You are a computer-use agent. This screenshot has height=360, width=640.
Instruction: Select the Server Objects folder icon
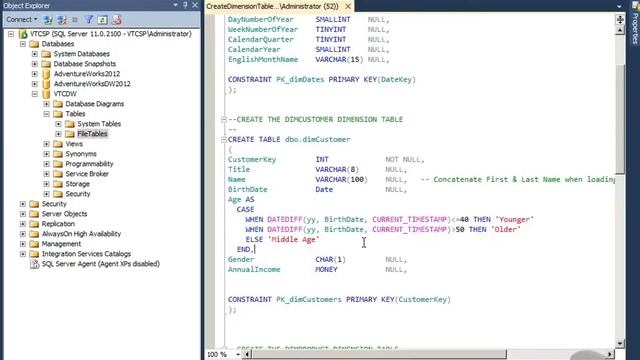tap(34, 214)
